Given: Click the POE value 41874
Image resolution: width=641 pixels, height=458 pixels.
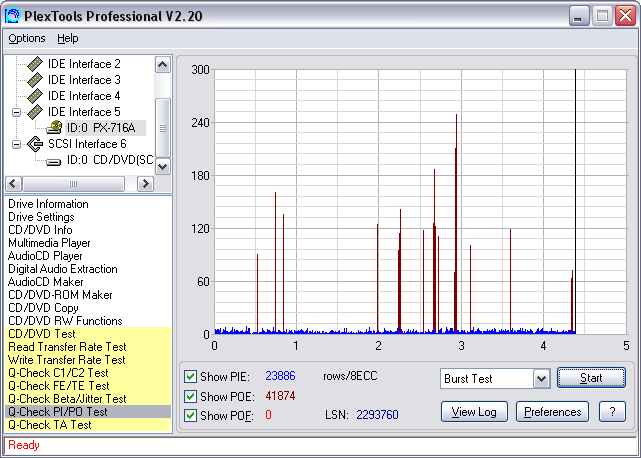Looking at the screenshot, I should point(280,396).
